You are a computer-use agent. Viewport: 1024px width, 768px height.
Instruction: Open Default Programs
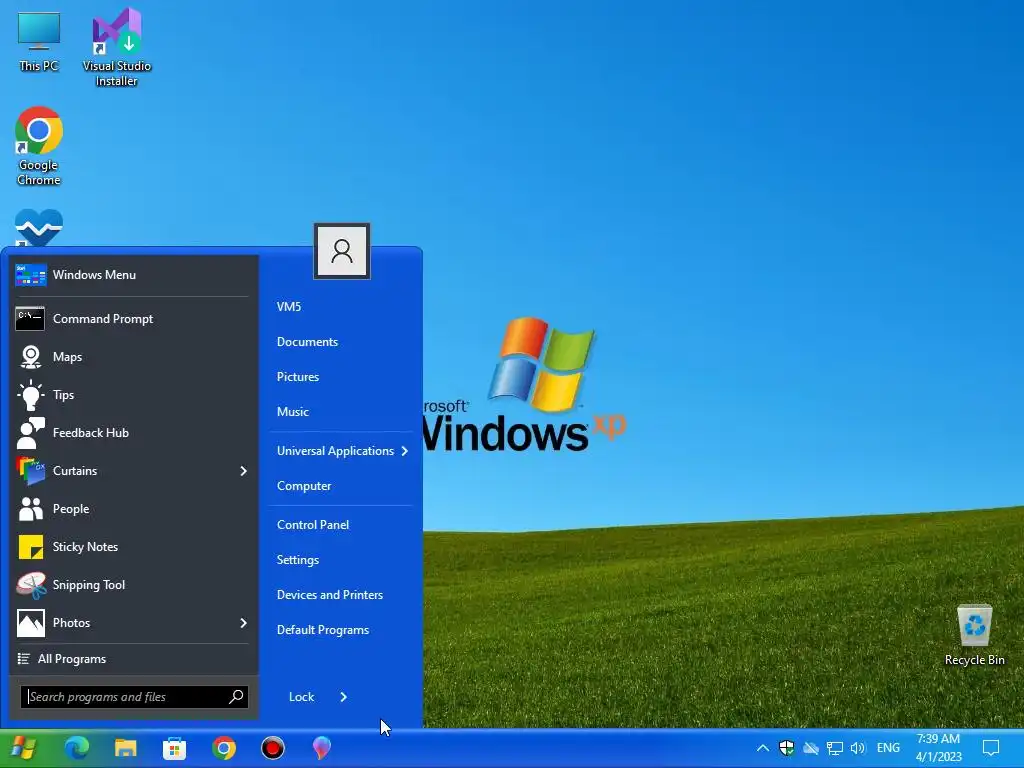(x=323, y=630)
